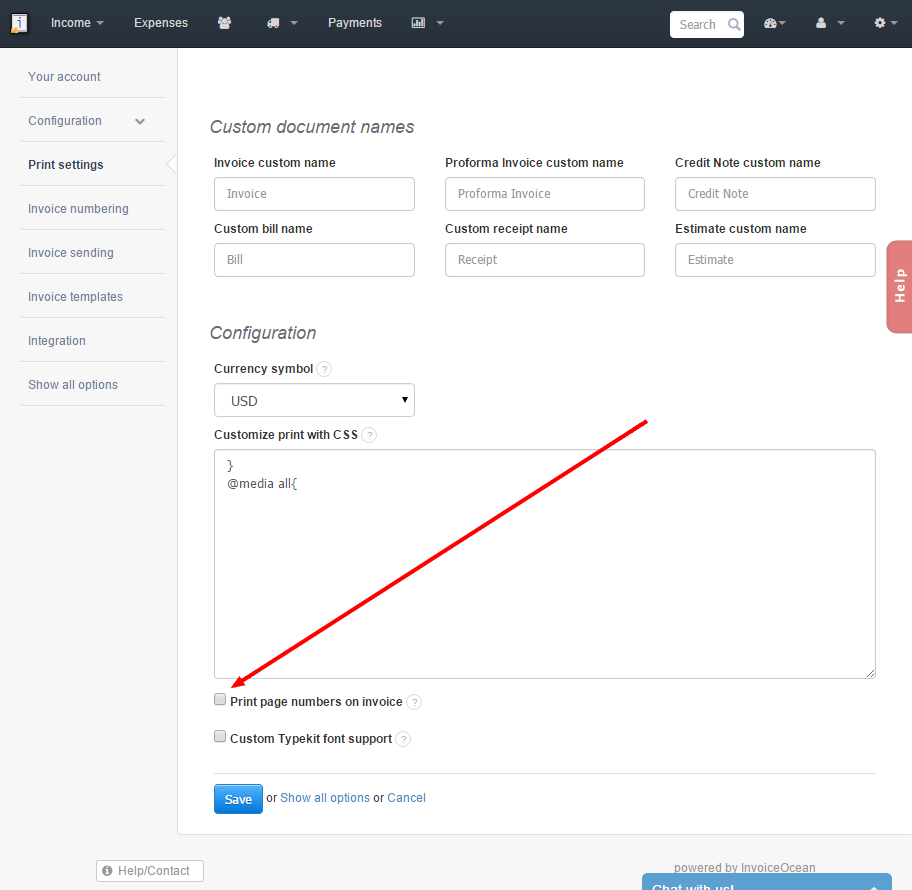Open Invoice templates settings
The height and width of the screenshot is (890, 912).
76,297
